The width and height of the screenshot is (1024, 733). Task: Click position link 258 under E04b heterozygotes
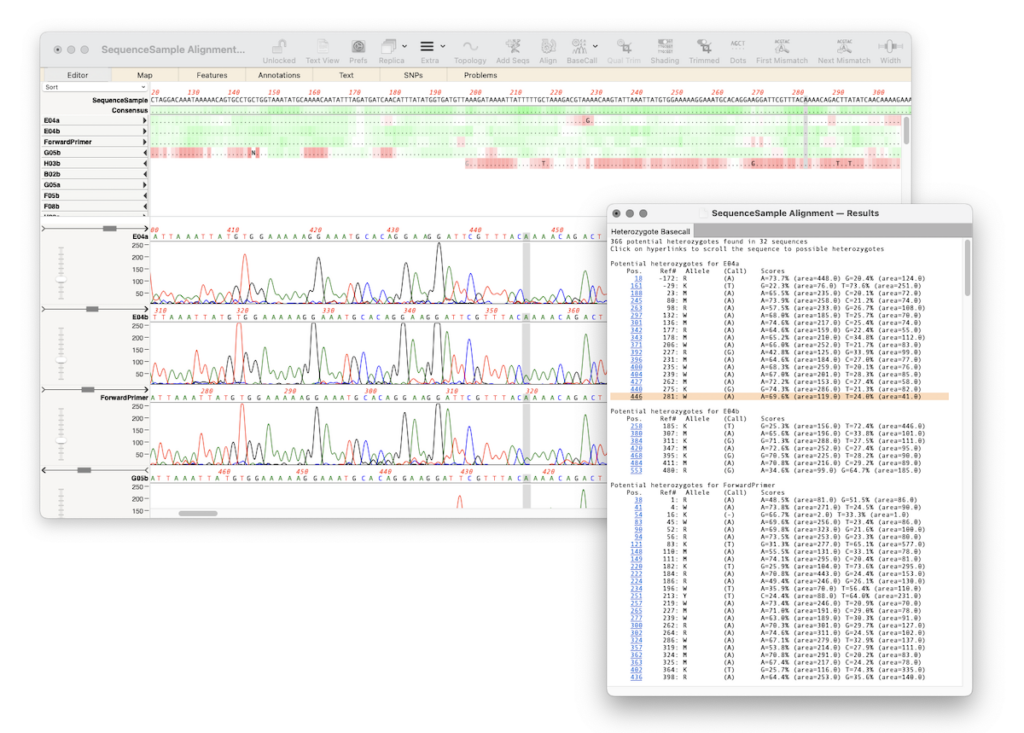(636, 425)
